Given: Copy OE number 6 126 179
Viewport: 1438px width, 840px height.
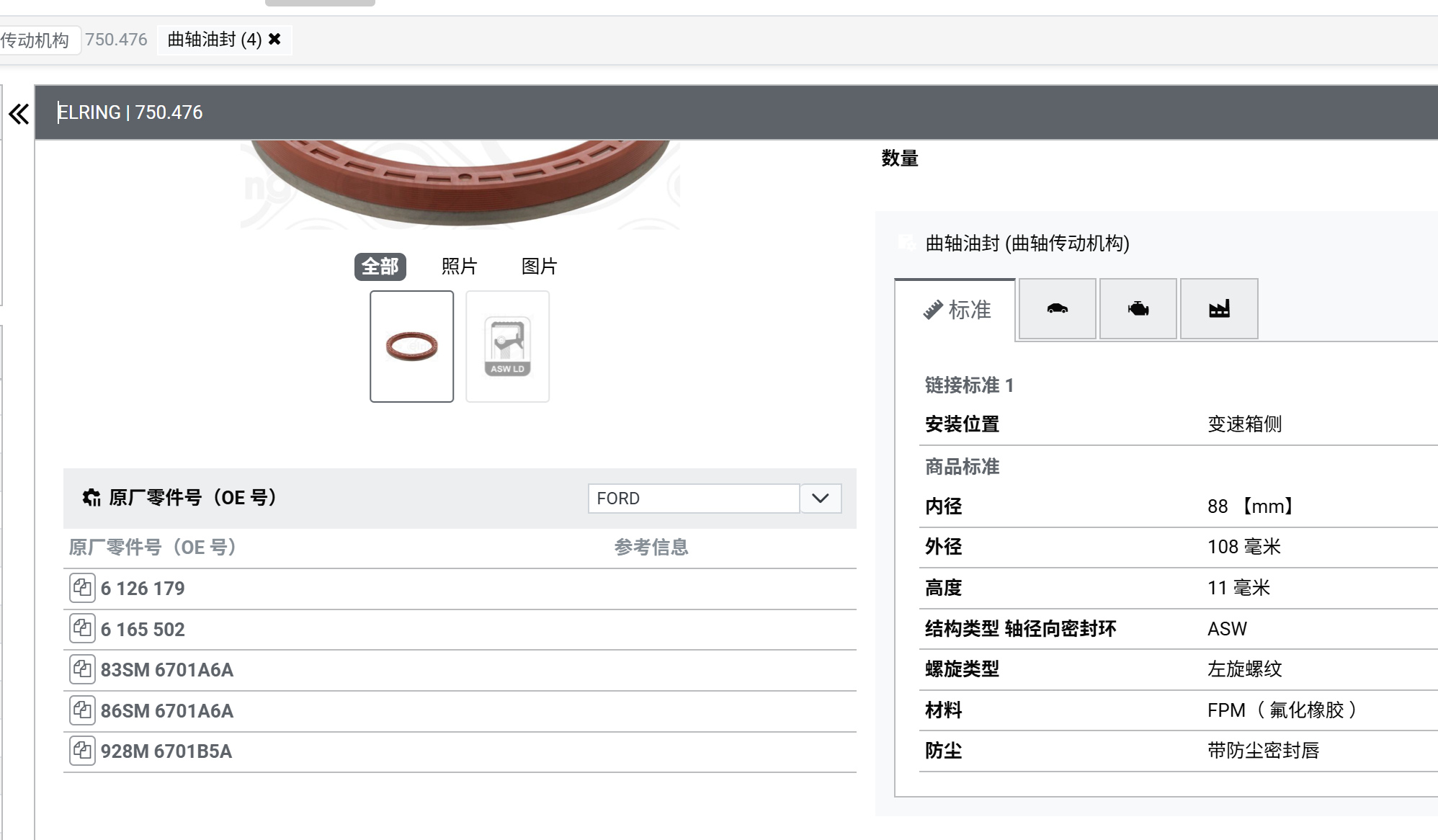Looking at the screenshot, I should pos(82,588).
